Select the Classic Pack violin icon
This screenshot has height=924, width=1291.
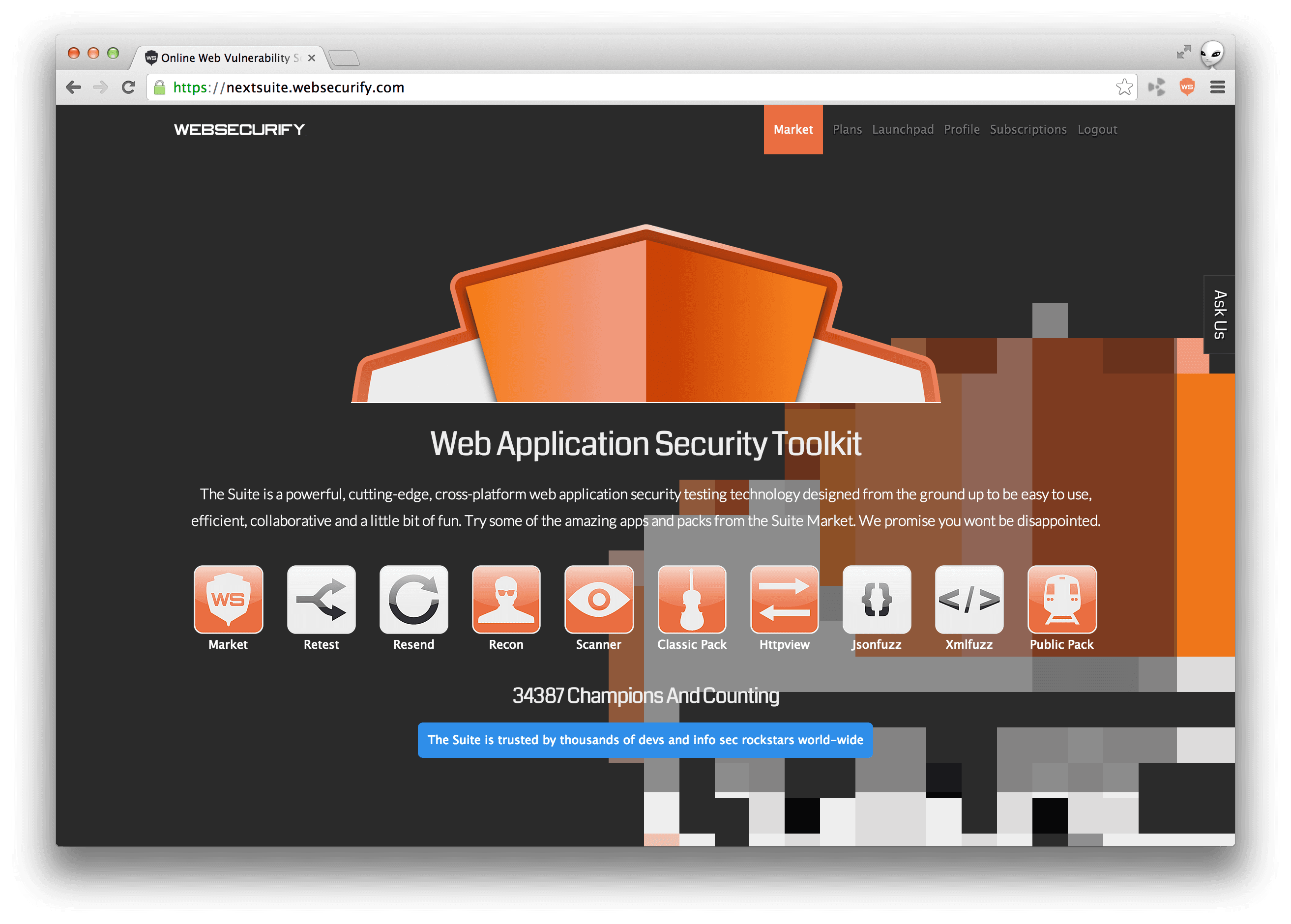(691, 599)
